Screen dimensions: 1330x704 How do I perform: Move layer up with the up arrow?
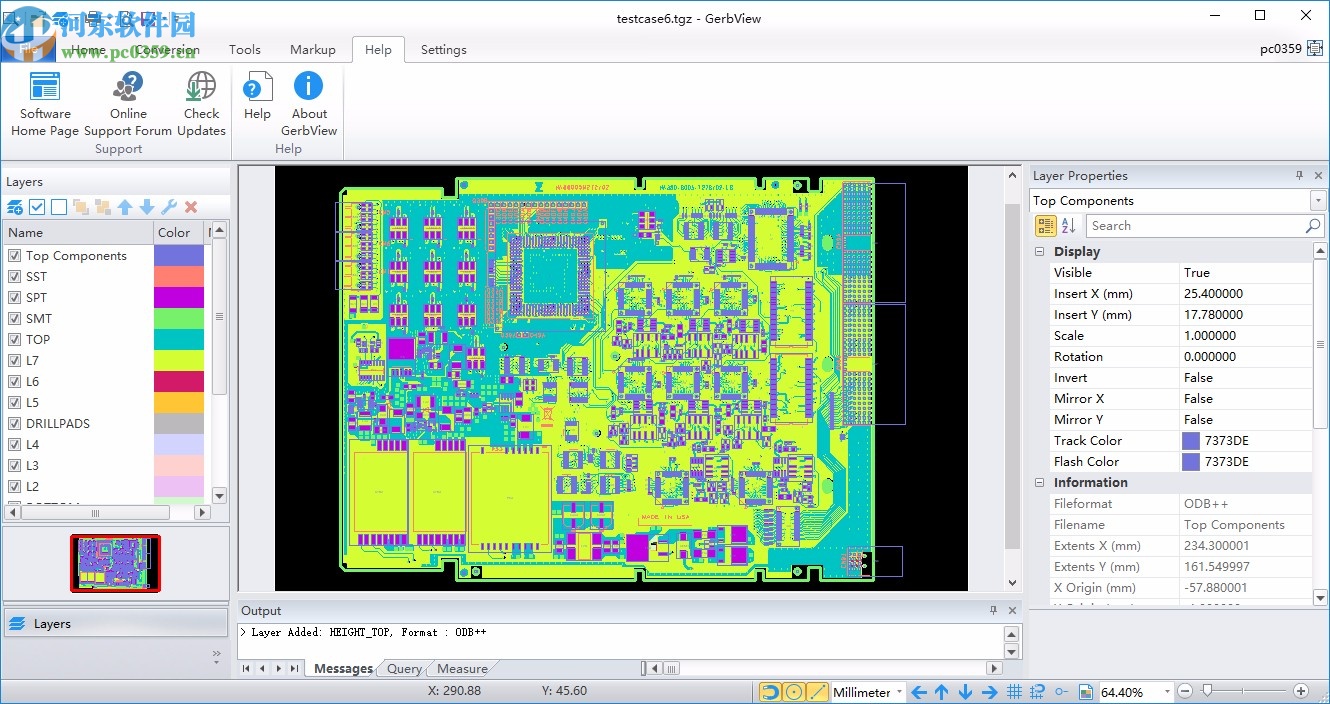[x=125, y=207]
